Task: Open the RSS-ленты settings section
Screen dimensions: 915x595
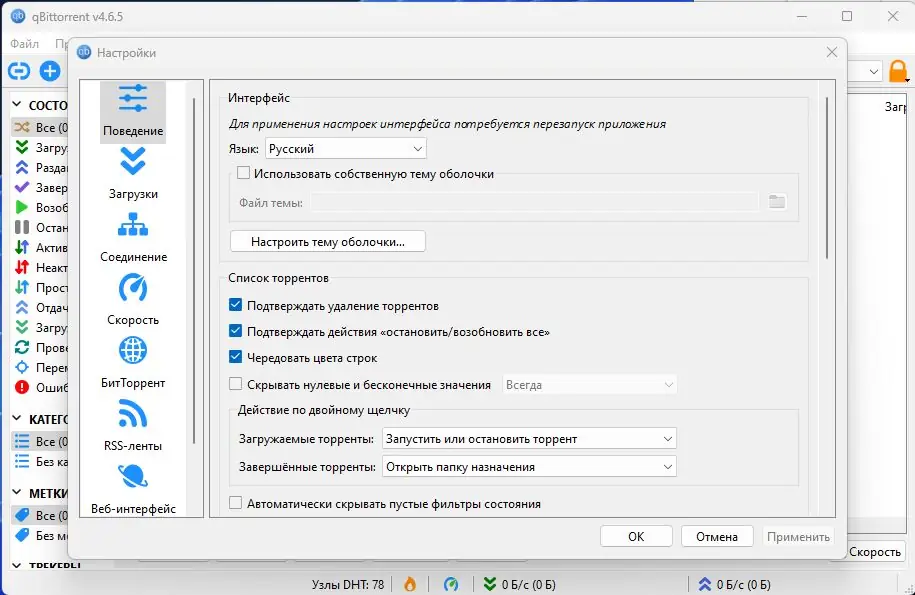Action: coord(133,426)
